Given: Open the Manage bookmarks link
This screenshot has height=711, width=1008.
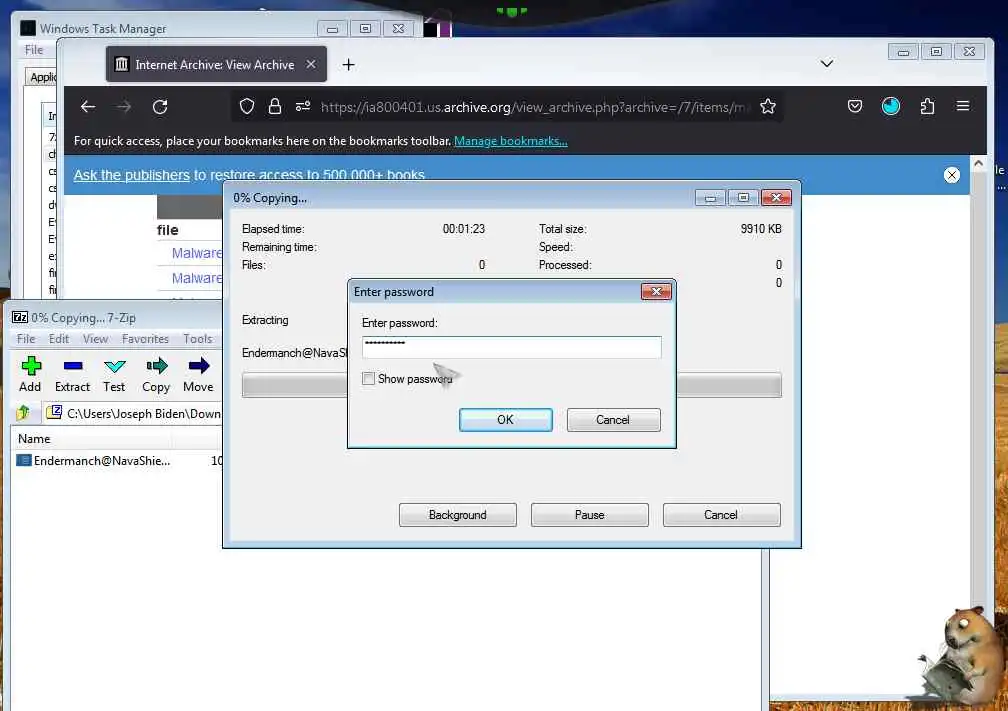Looking at the screenshot, I should (x=510, y=141).
